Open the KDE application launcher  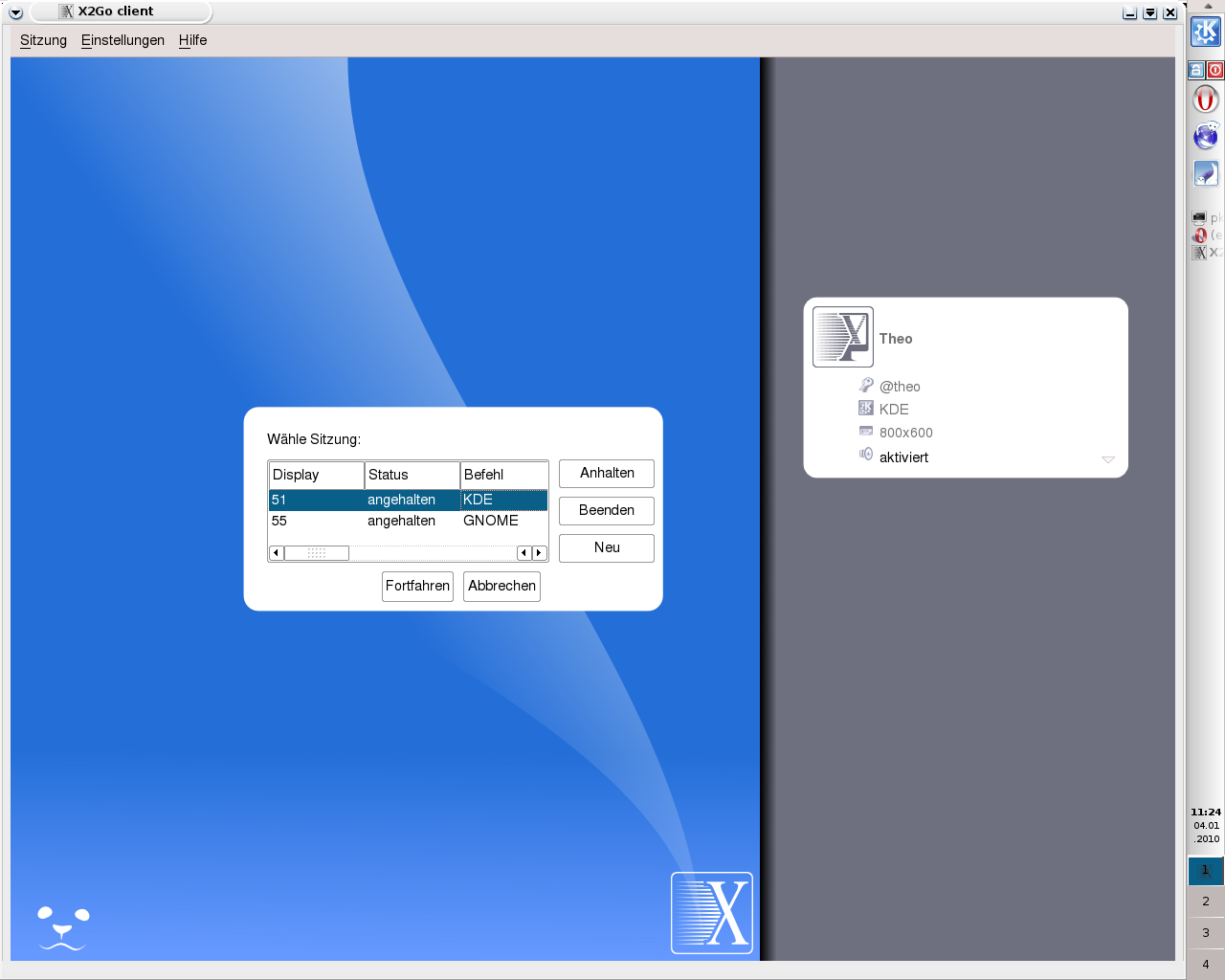[x=1205, y=32]
